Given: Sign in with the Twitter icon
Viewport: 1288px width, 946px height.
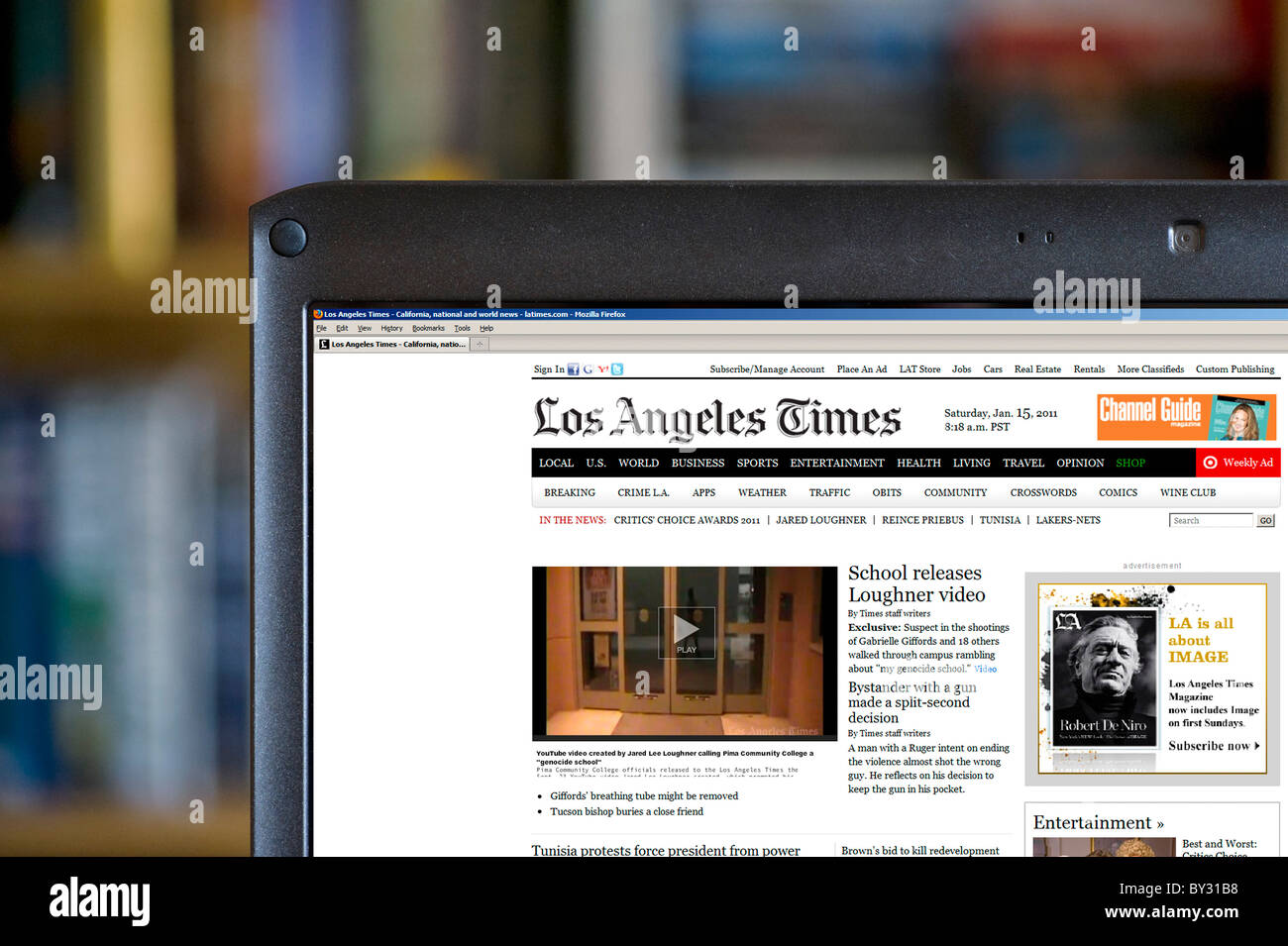Looking at the screenshot, I should pos(617,369).
